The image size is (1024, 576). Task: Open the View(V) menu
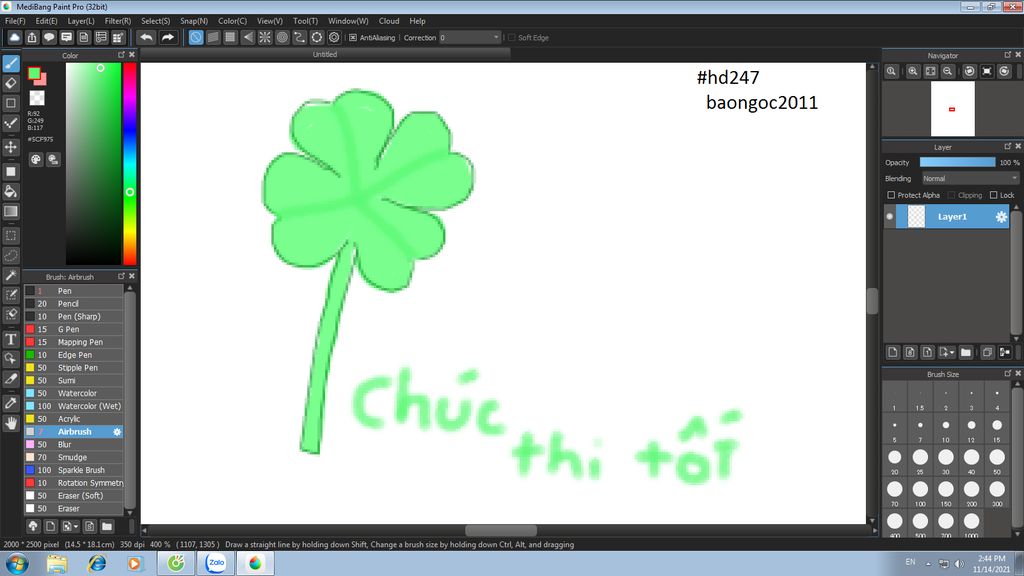pos(270,21)
